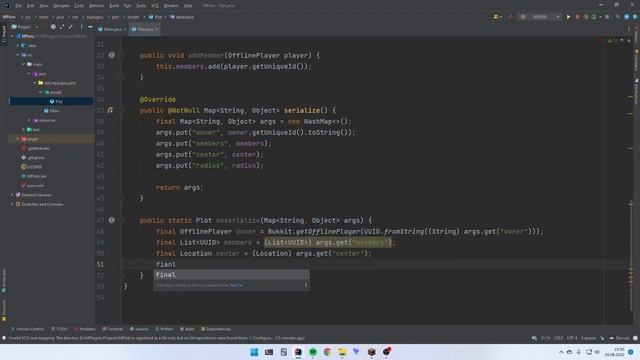Hide the Project panel with the minus icon

point(90,27)
